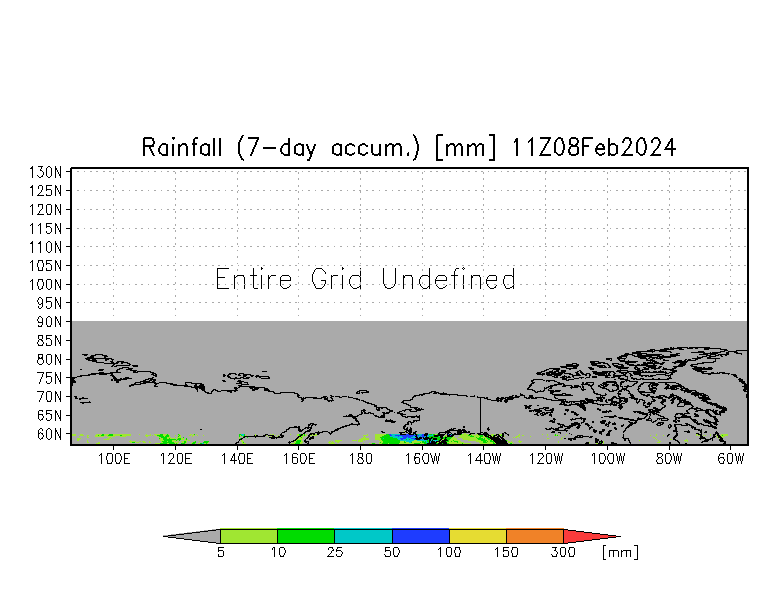The width and height of the screenshot is (784, 612).
Task: Click the colorbar label '25'
Action: 335,552
